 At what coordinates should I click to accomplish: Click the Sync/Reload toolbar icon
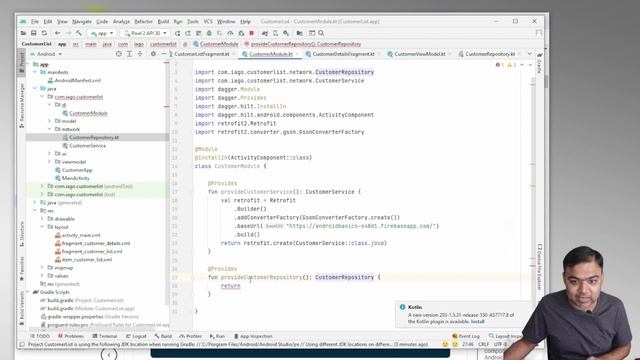tap(44, 33)
